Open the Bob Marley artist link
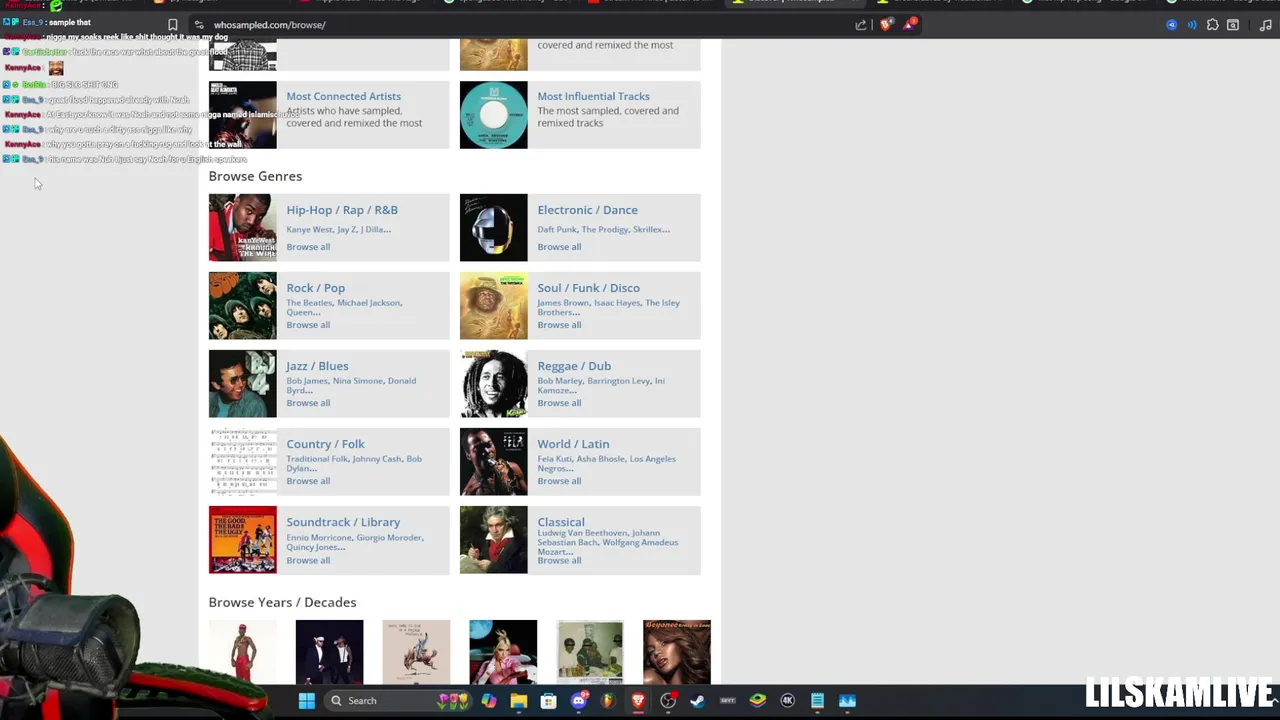The image size is (1280, 720). pyautogui.click(x=560, y=381)
